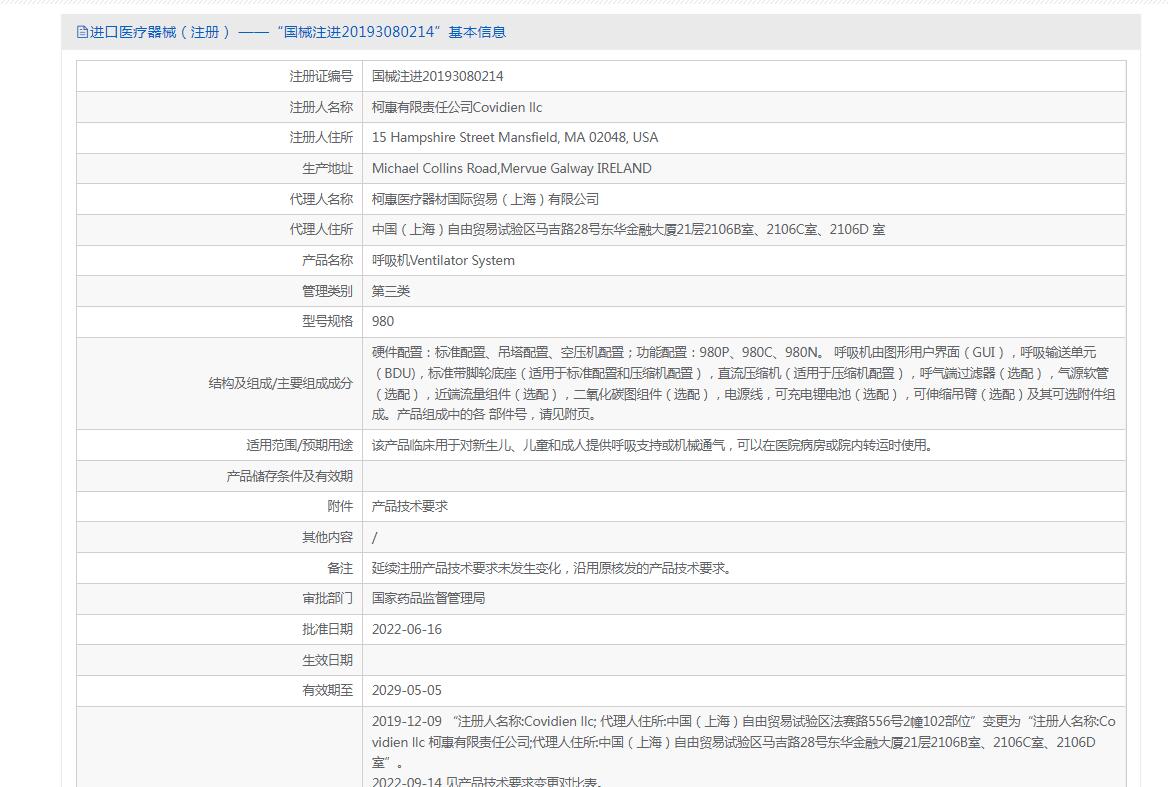The image size is (1168, 787).
Task: Select Michael Collins Road, Mervue Galway IRELAND
Action: (512, 168)
